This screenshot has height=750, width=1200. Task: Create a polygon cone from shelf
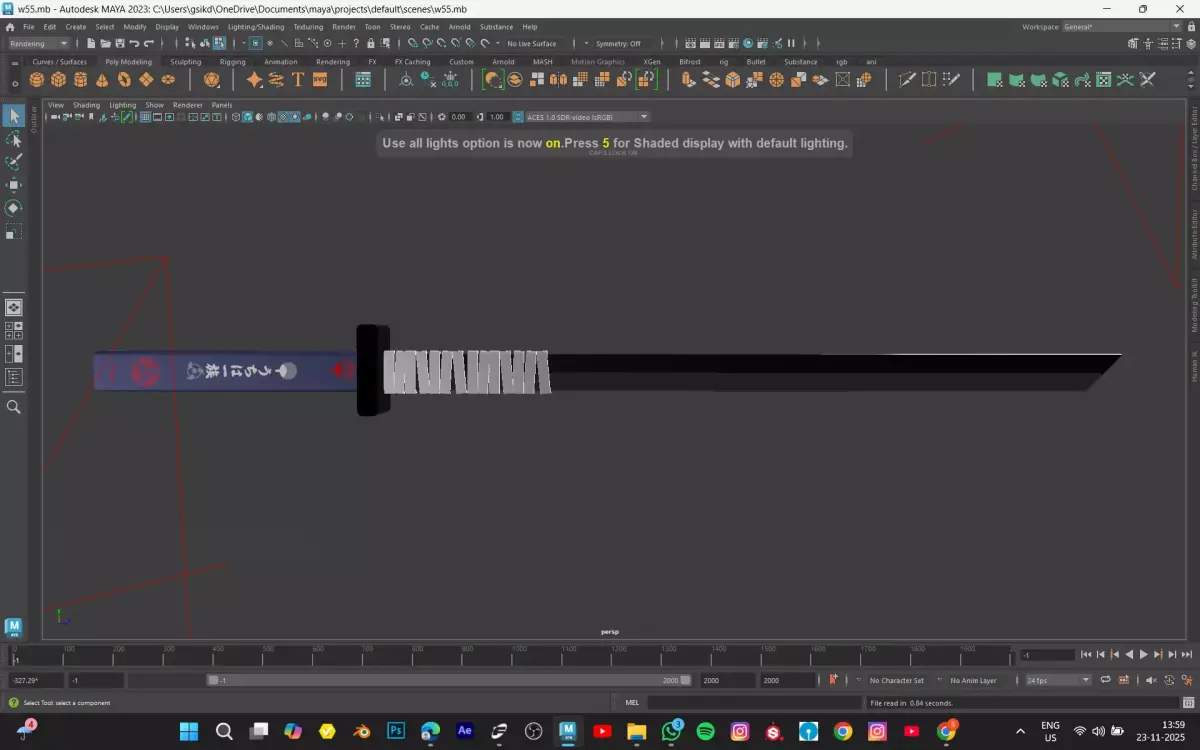(x=102, y=80)
